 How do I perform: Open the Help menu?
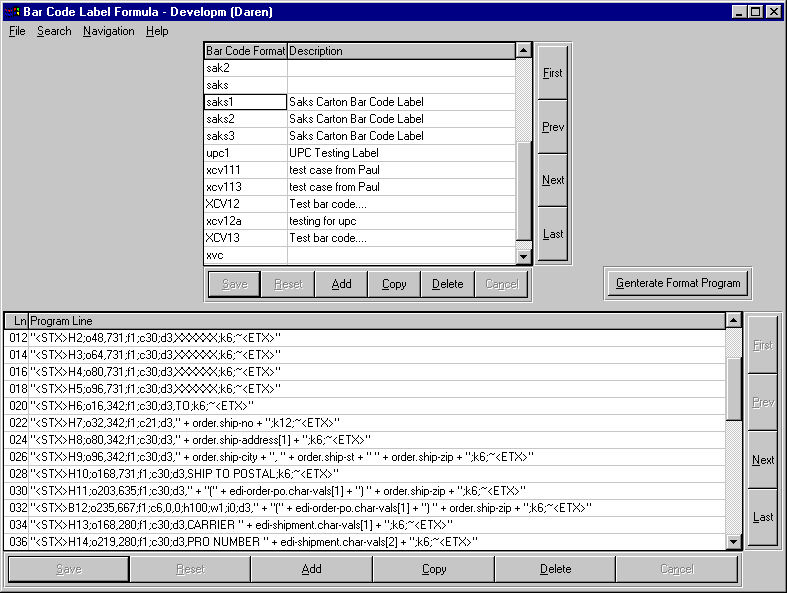coord(157,31)
